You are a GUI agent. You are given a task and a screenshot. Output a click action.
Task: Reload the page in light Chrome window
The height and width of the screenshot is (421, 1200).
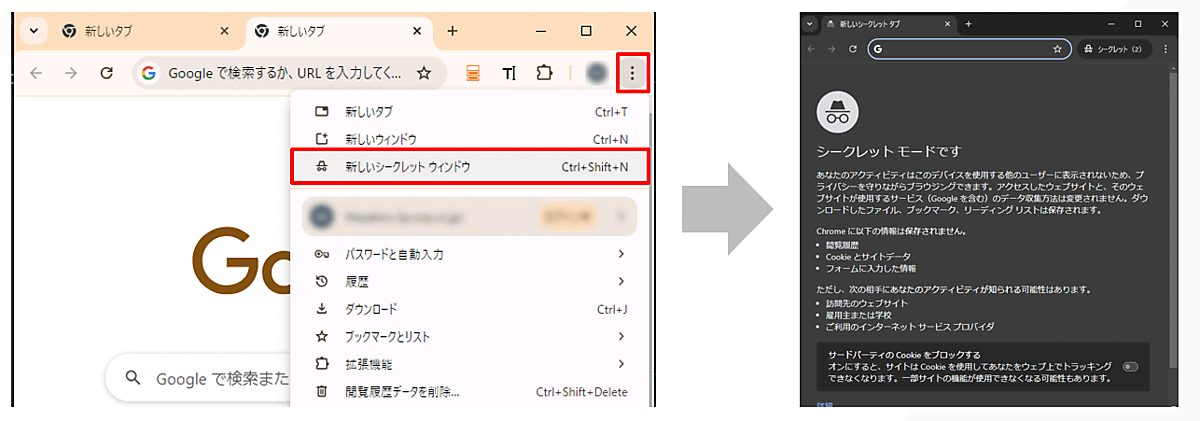[106, 73]
